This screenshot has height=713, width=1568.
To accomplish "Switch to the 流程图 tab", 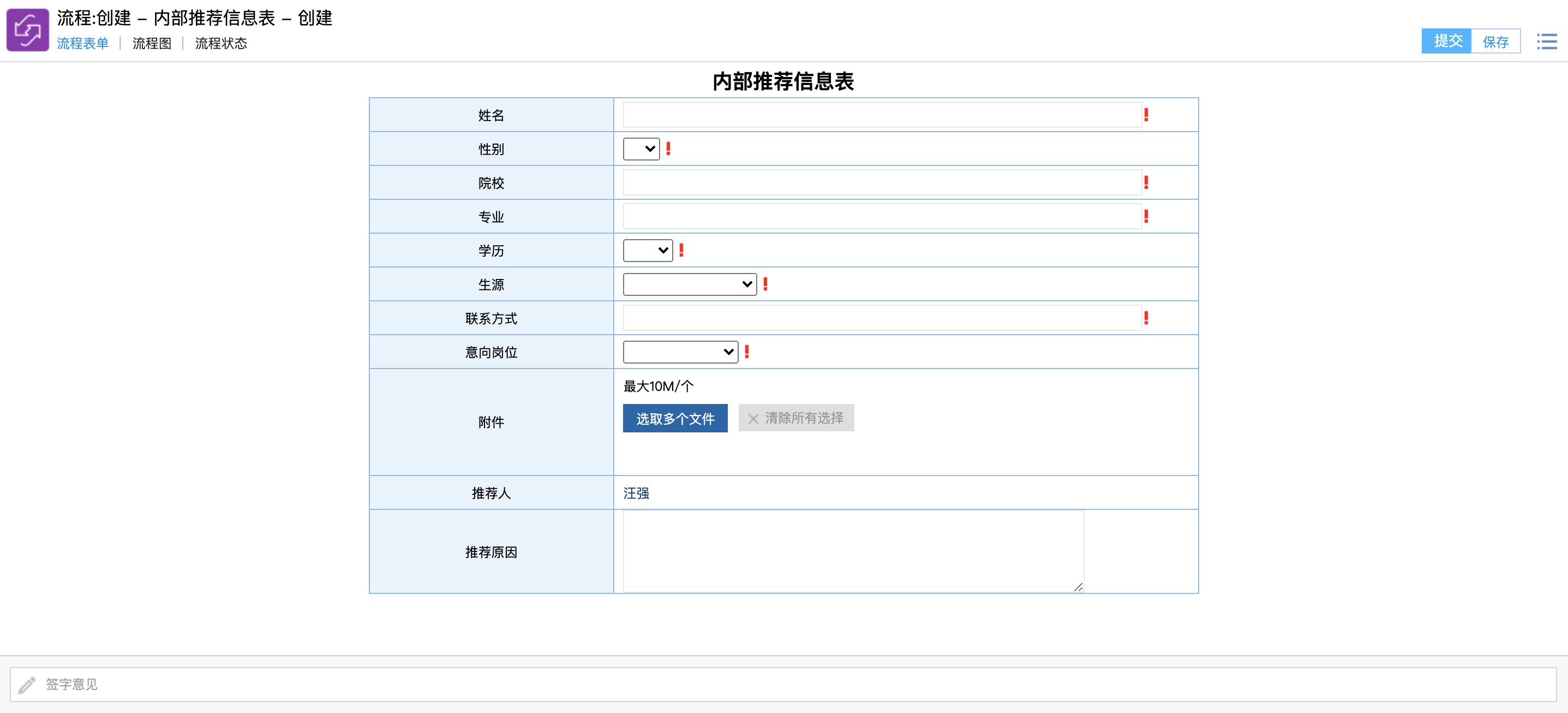I will [x=152, y=43].
